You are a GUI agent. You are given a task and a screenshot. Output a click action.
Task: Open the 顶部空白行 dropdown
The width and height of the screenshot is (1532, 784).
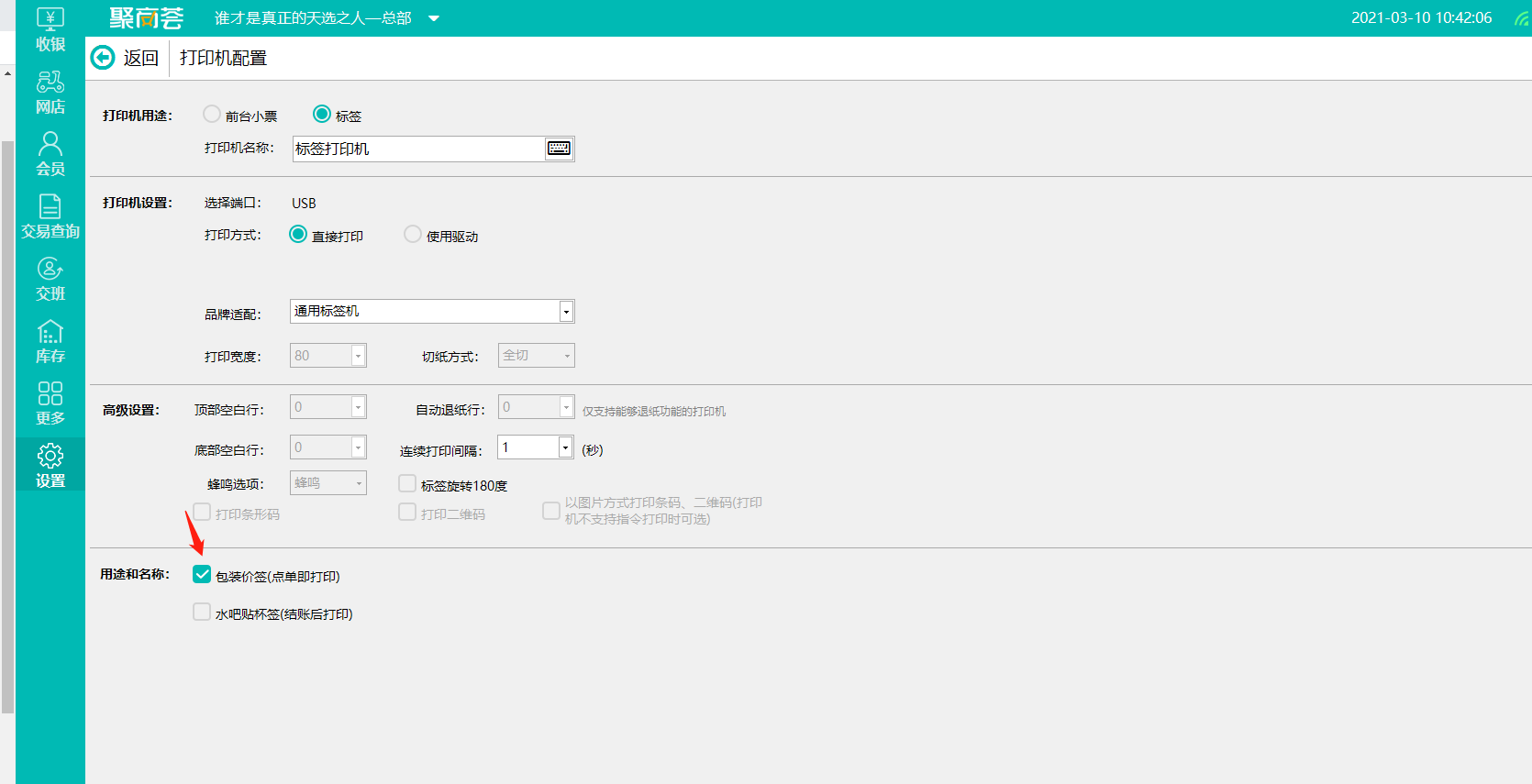tap(359, 407)
